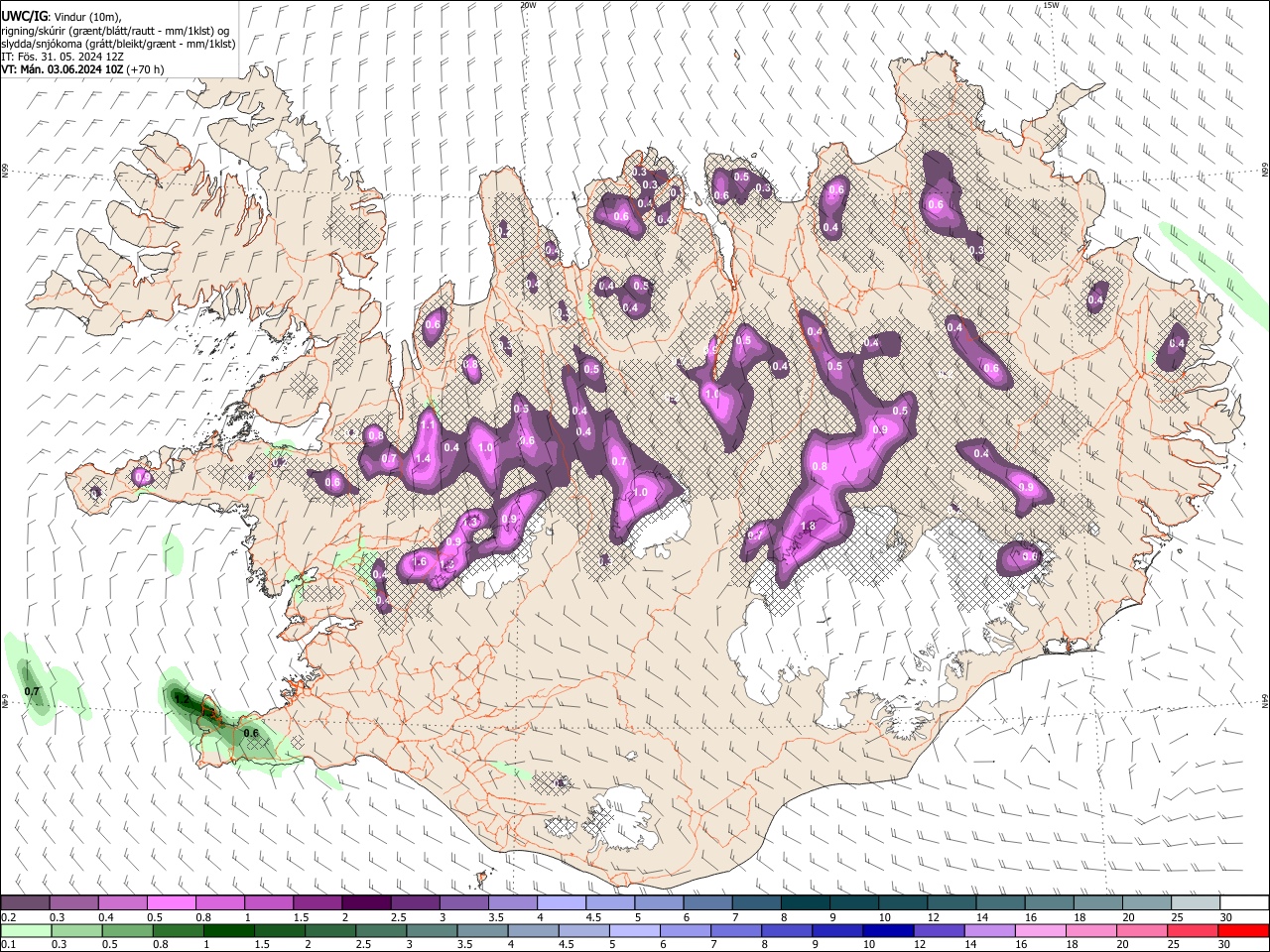The image size is (1270, 952).
Task: Click the '1.4' snowfall value
Action: coord(423,458)
